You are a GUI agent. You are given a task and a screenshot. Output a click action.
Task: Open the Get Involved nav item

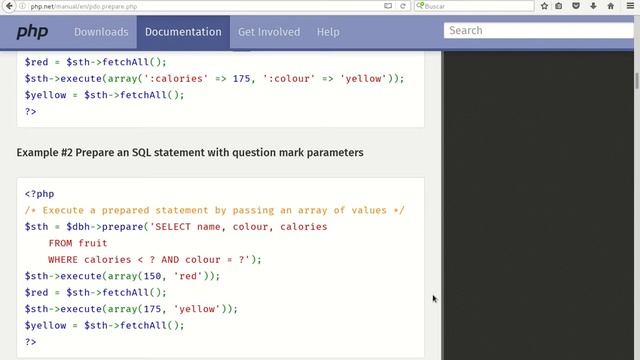click(269, 32)
